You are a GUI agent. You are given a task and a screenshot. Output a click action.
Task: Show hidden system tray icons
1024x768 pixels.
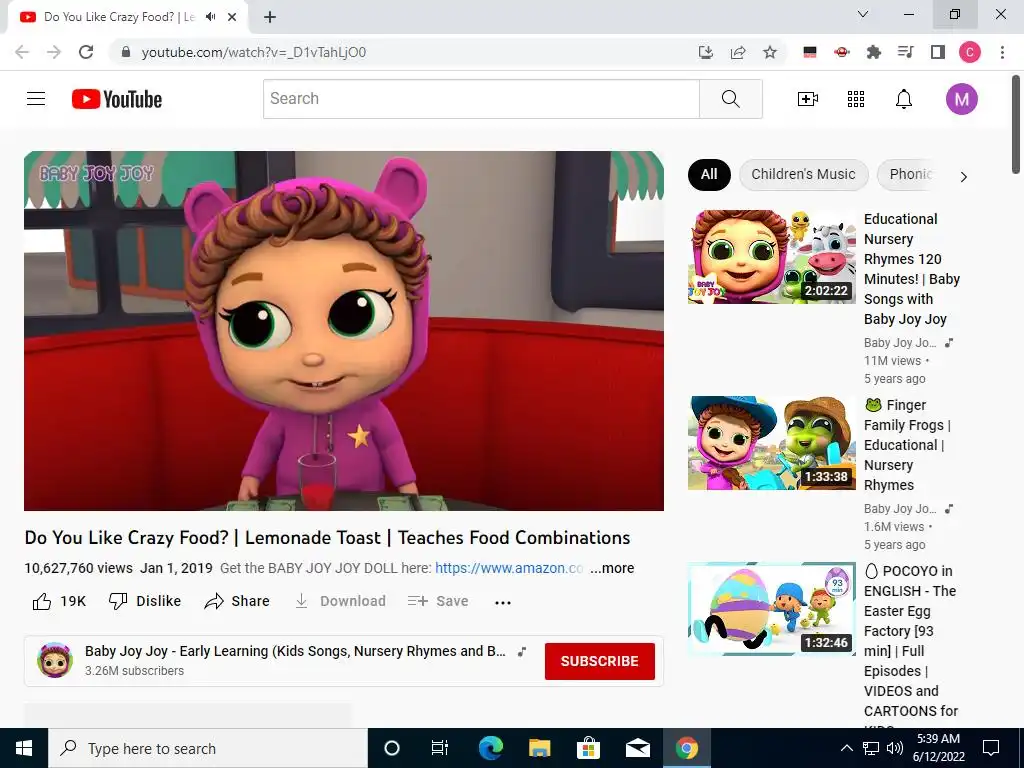click(x=846, y=748)
